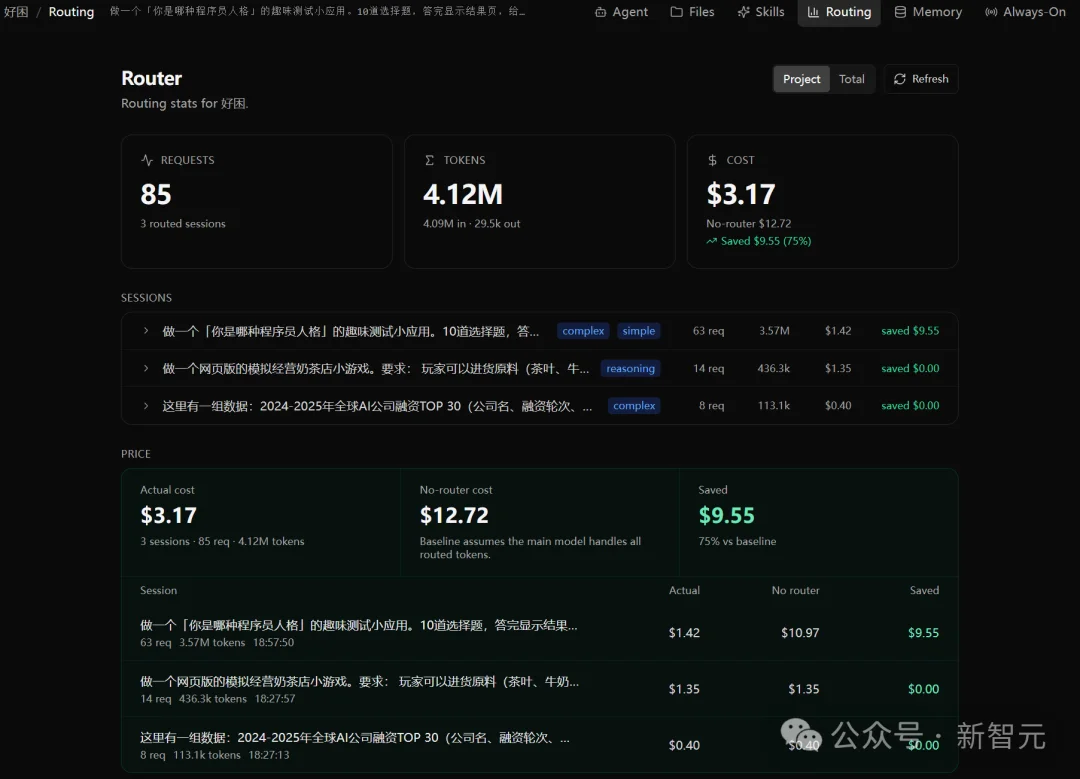1080x779 pixels.
Task: Open 程序员人格 row in price table
Action: (x=539, y=633)
